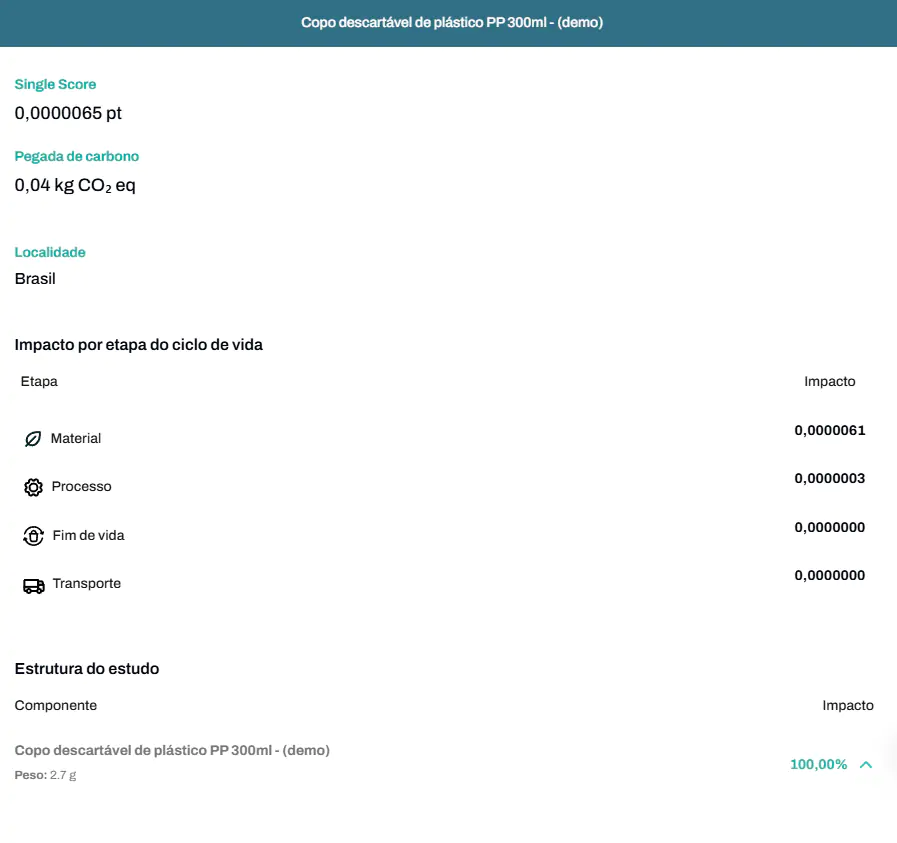
Task: Click the gear icon beside Processo
Action: pos(33,487)
